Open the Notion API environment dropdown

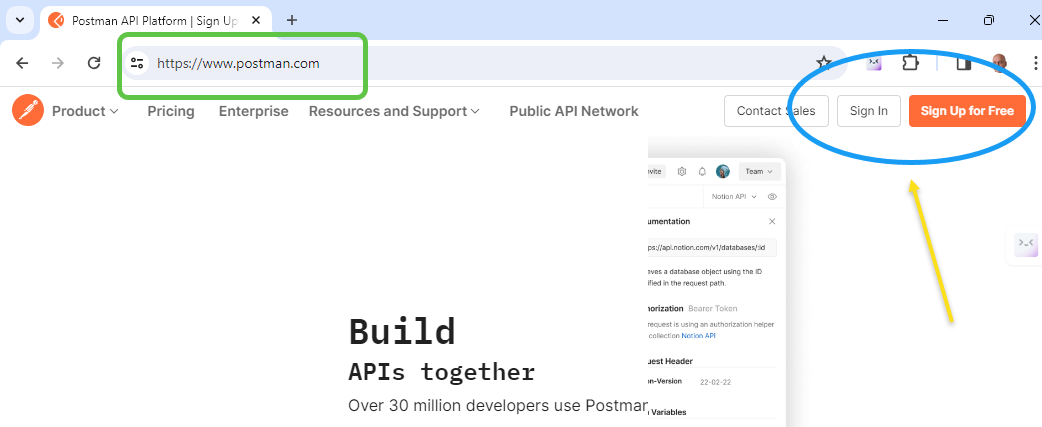pyautogui.click(x=734, y=197)
